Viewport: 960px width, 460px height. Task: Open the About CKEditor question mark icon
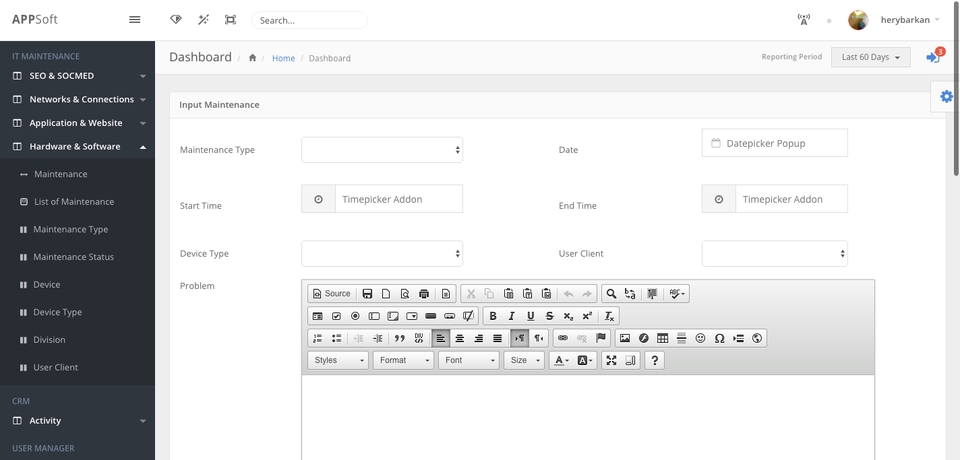coord(654,360)
